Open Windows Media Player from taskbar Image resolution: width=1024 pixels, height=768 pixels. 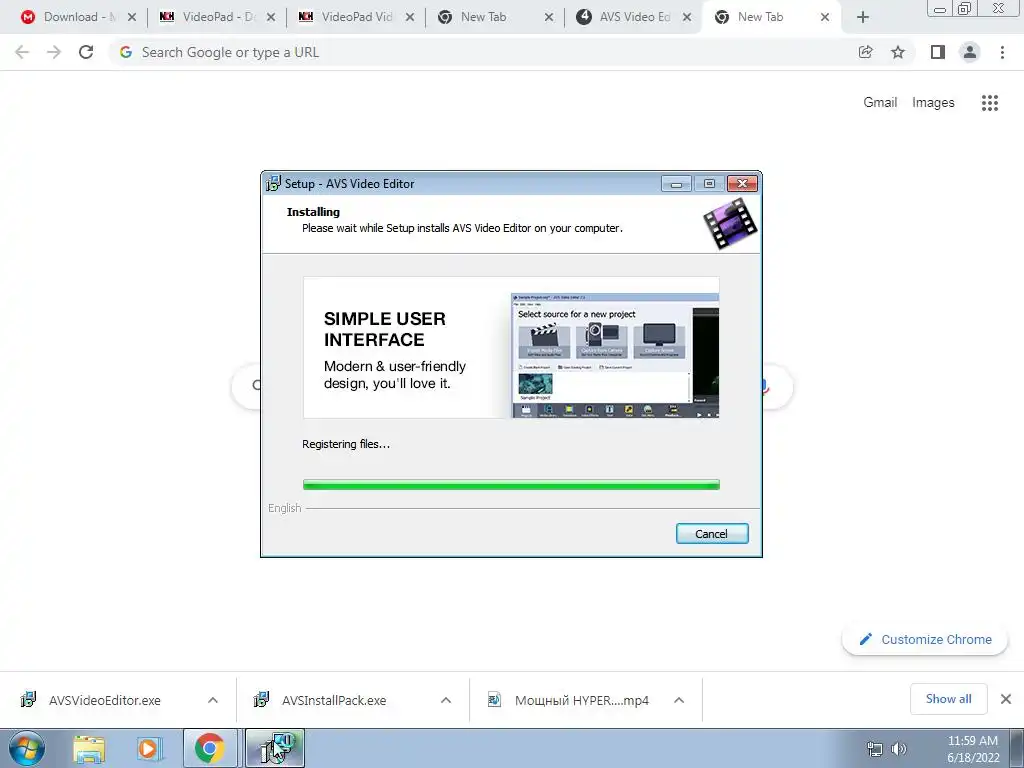148,748
